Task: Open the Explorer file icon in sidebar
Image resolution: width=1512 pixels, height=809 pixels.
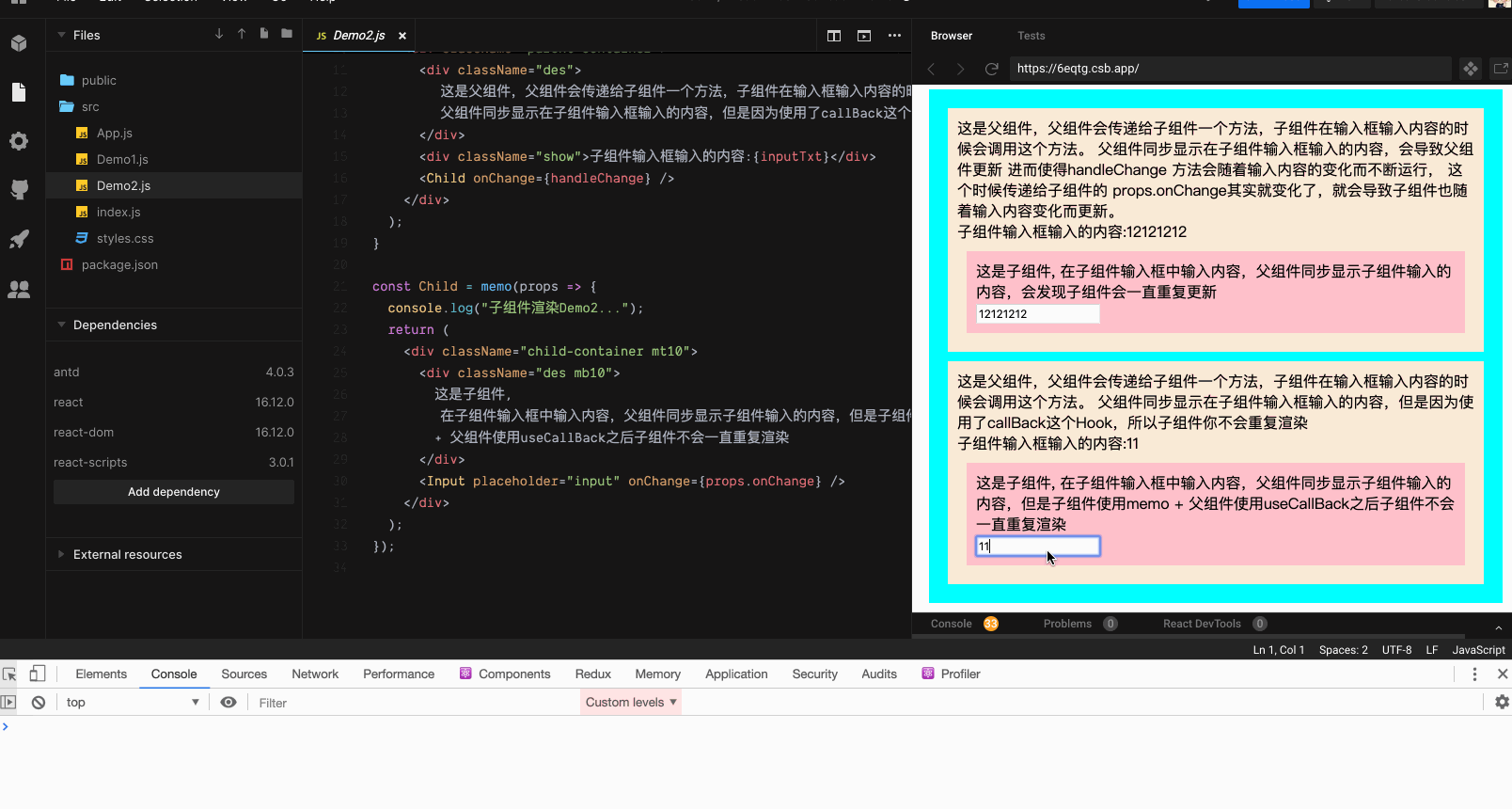Action: click(x=19, y=92)
